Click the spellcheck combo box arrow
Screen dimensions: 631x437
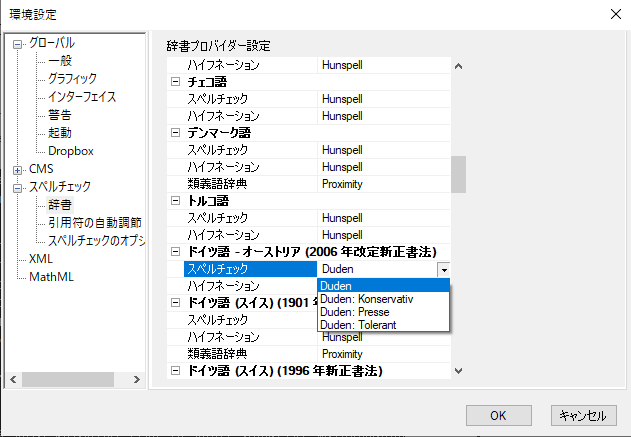(443, 270)
